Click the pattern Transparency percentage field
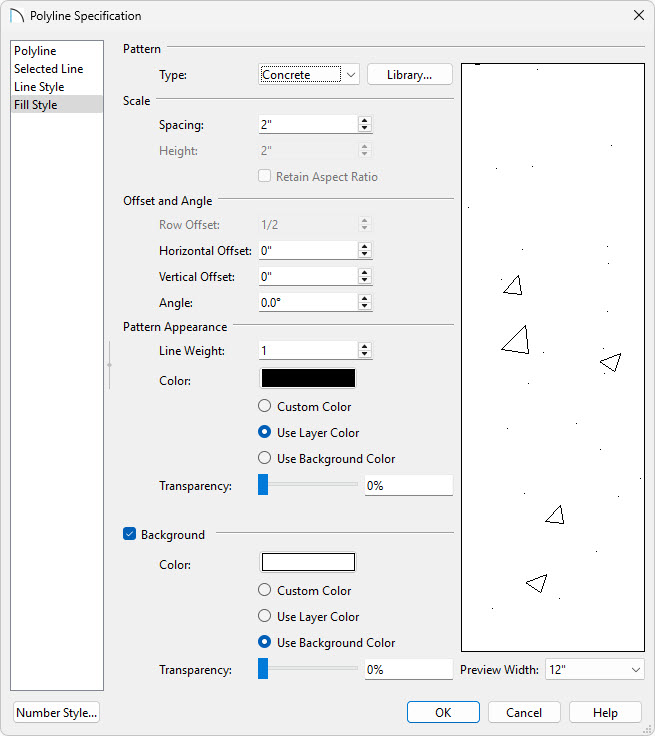The image size is (655, 736). (x=408, y=485)
